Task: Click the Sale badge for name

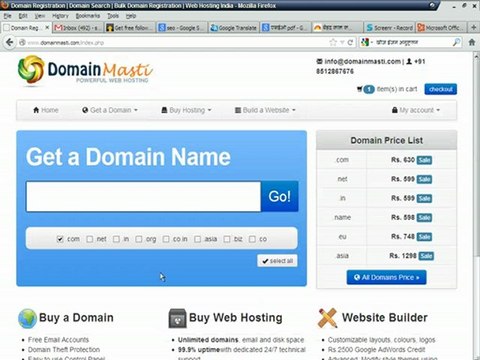Action: (x=424, y=218)
